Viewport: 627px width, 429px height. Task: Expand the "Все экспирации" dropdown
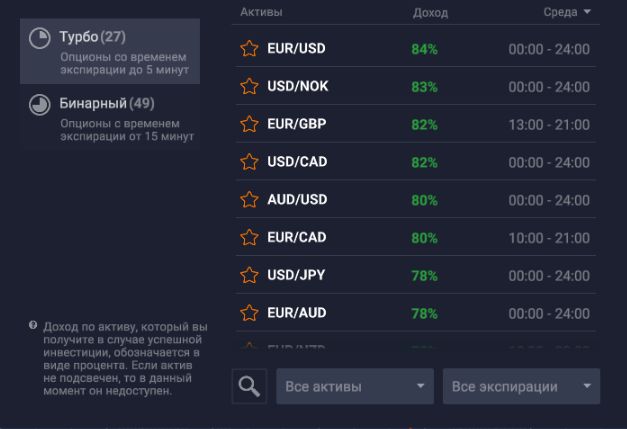tap(521, 386)
